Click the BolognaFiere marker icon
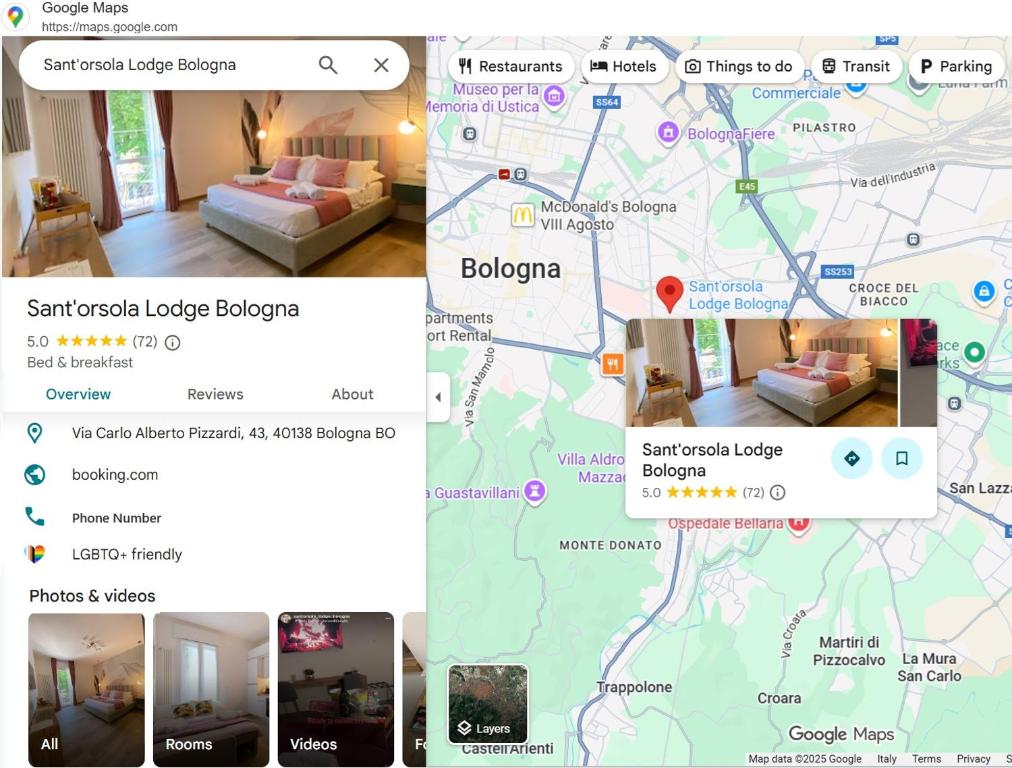This screenshot has height=768, width=1012. click(669, 132)
